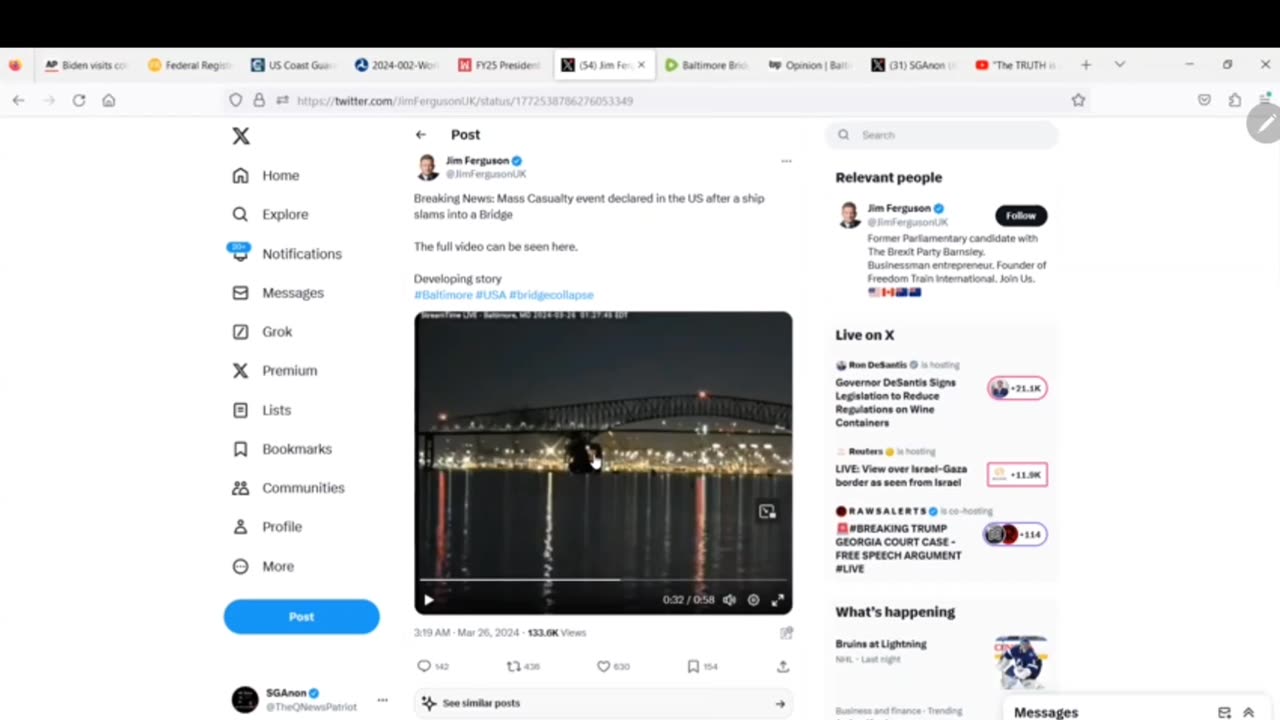The width and height of the screenshot is (1280, 720).
Task: Switch to Baltimore Bridge tab
Action: point(708,65)
